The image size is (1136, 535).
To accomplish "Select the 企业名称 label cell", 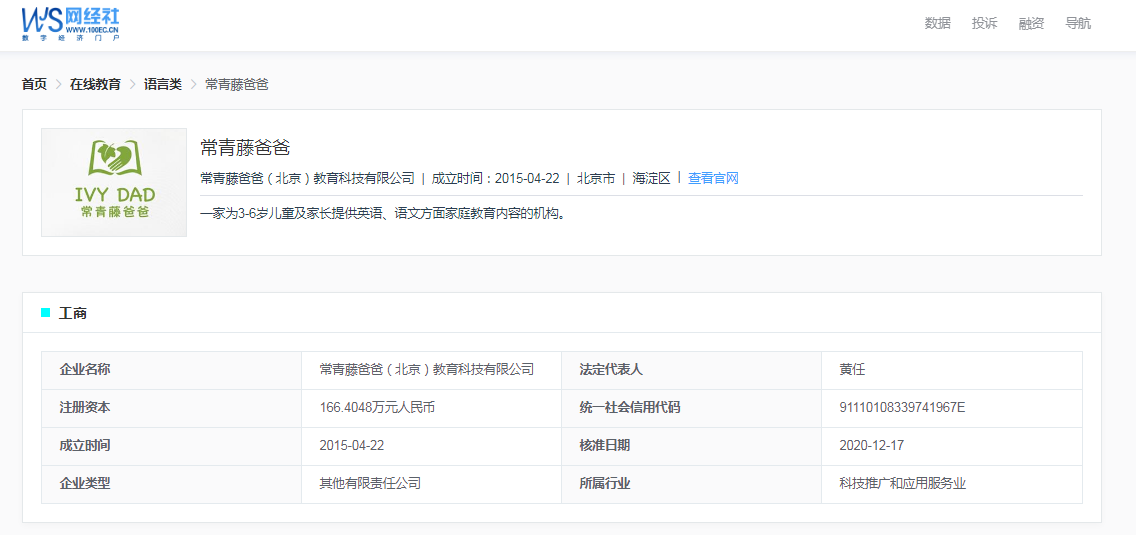I will [x=171, y=370].
